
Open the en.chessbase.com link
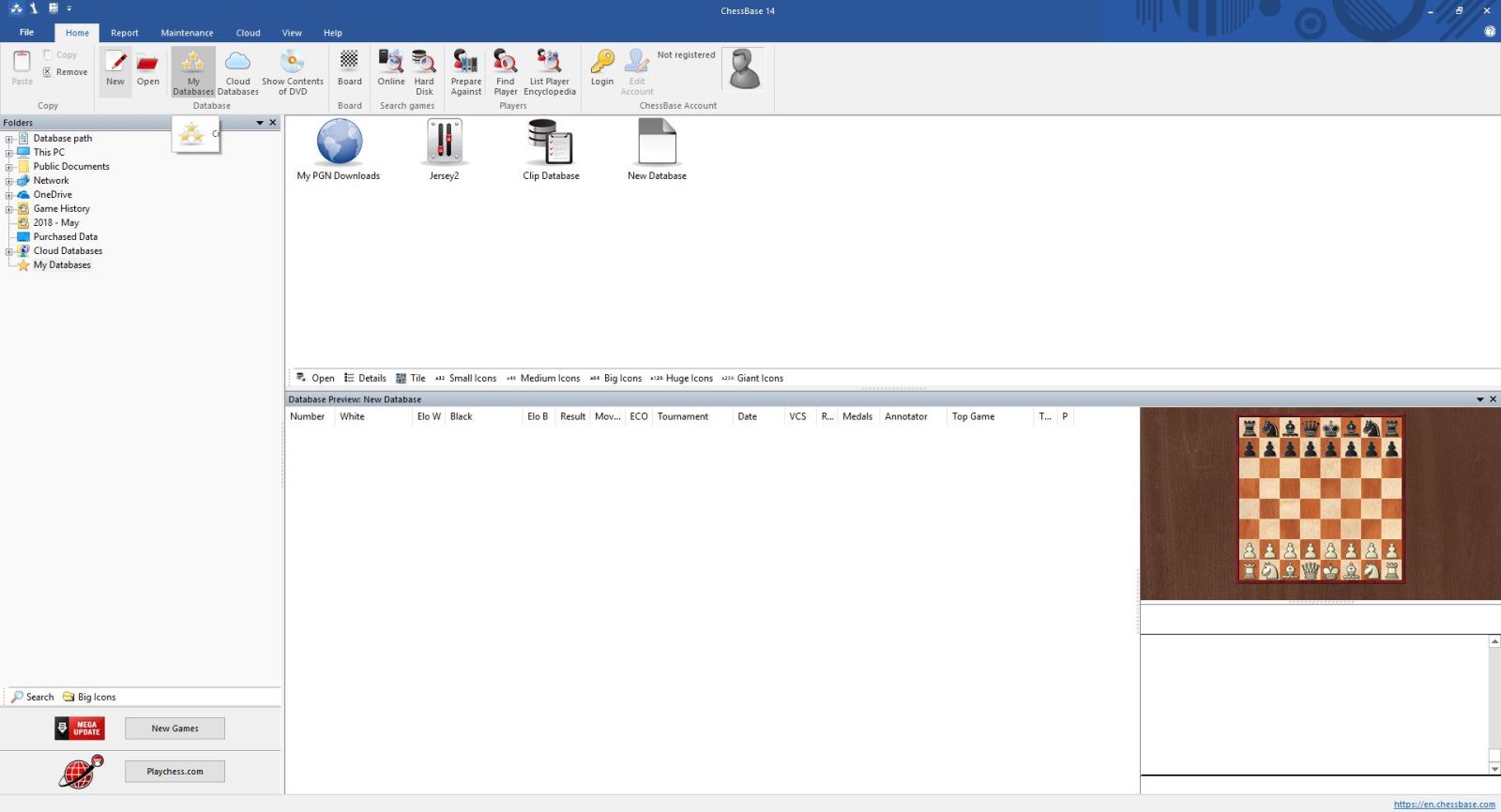pyautogui.click(x=1444, y=804)
